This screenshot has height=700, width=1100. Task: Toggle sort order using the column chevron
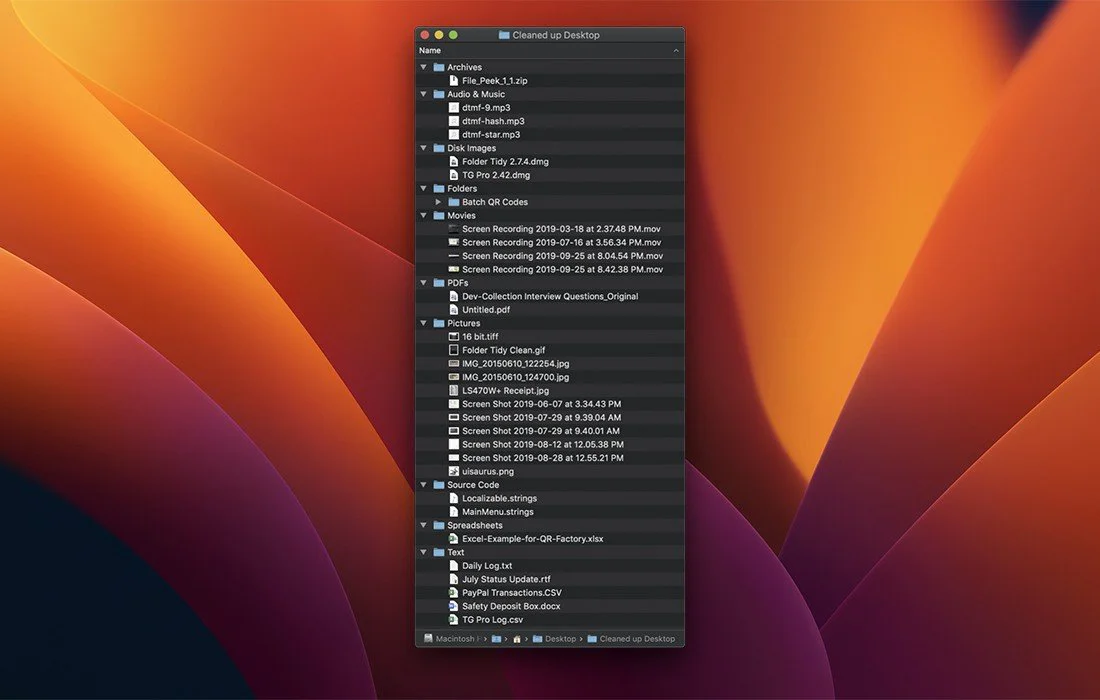[676, 50]
